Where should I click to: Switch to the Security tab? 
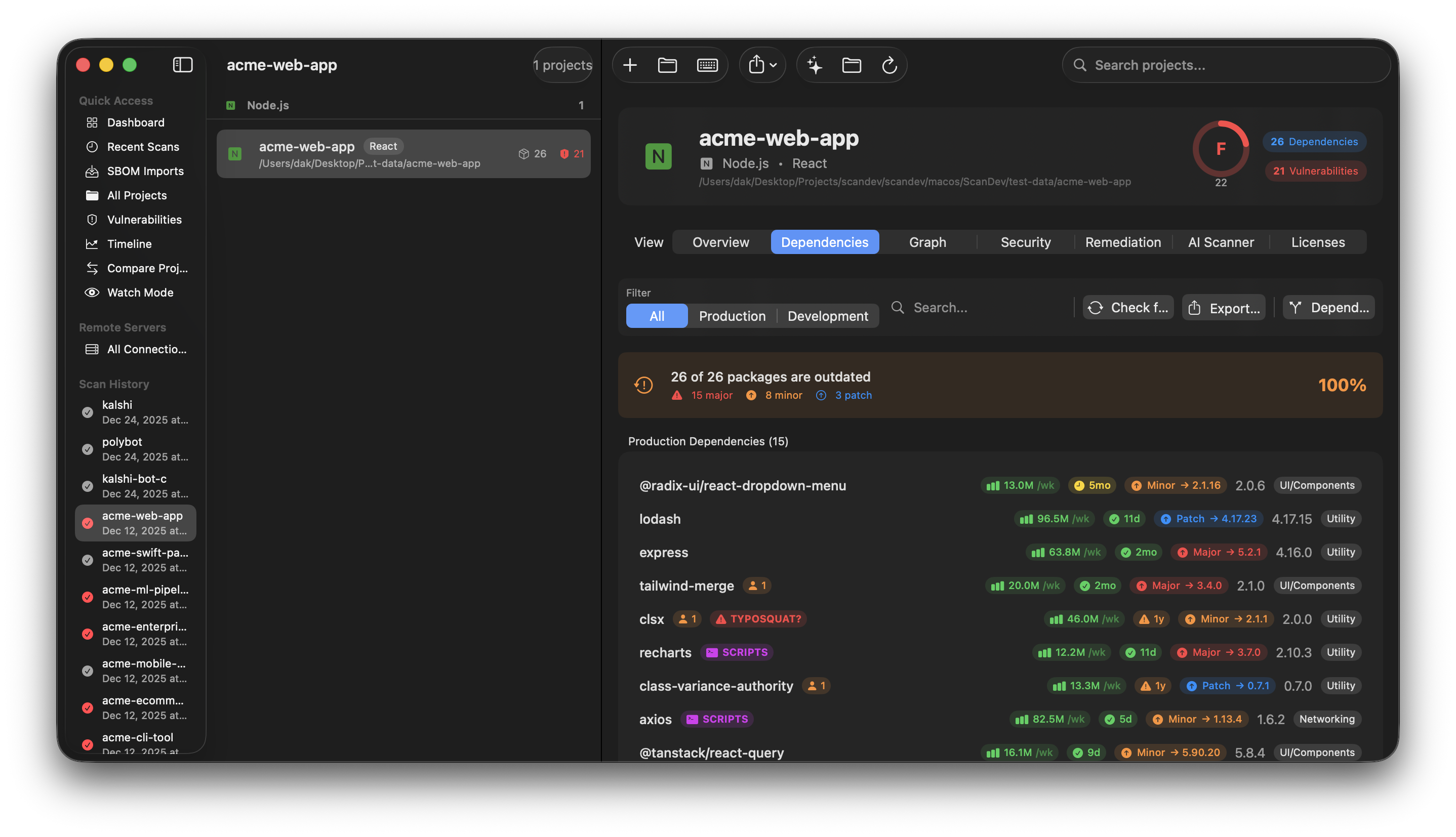1025,242
